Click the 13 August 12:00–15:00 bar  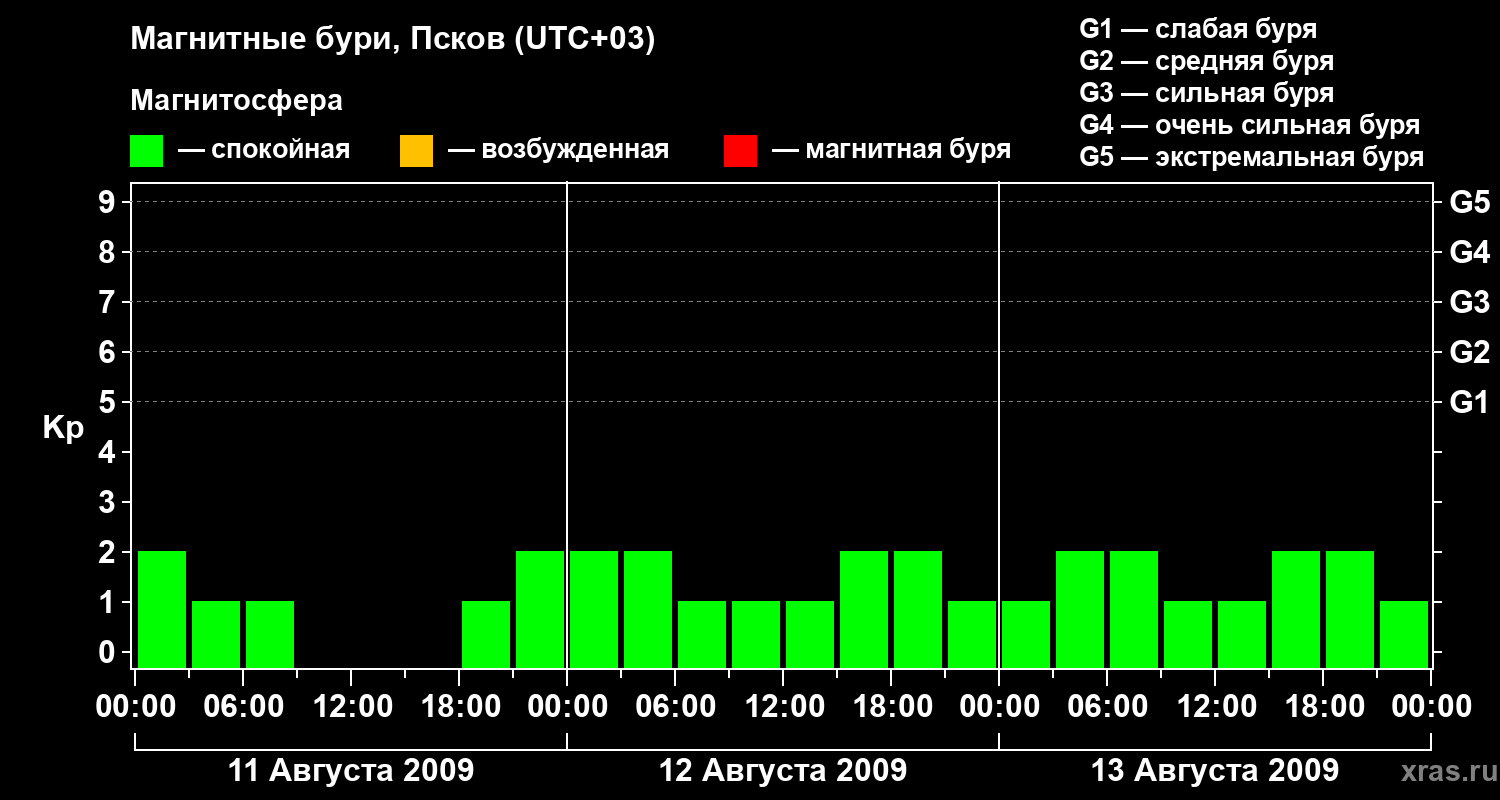click(1242, 634)
